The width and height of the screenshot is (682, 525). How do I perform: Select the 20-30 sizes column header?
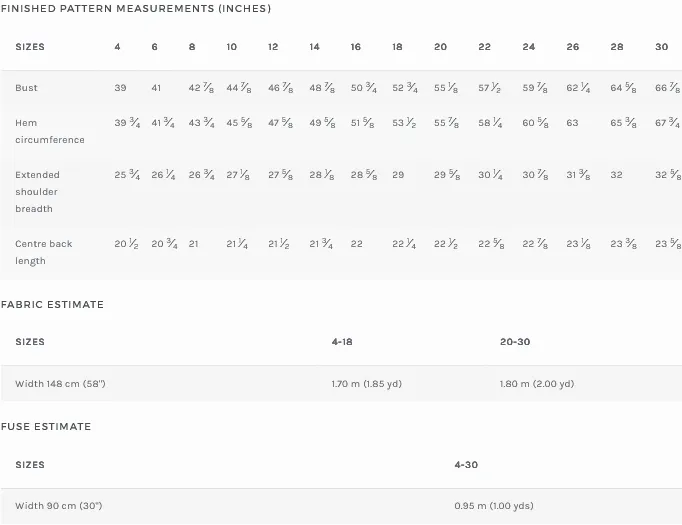coord(515,342)
